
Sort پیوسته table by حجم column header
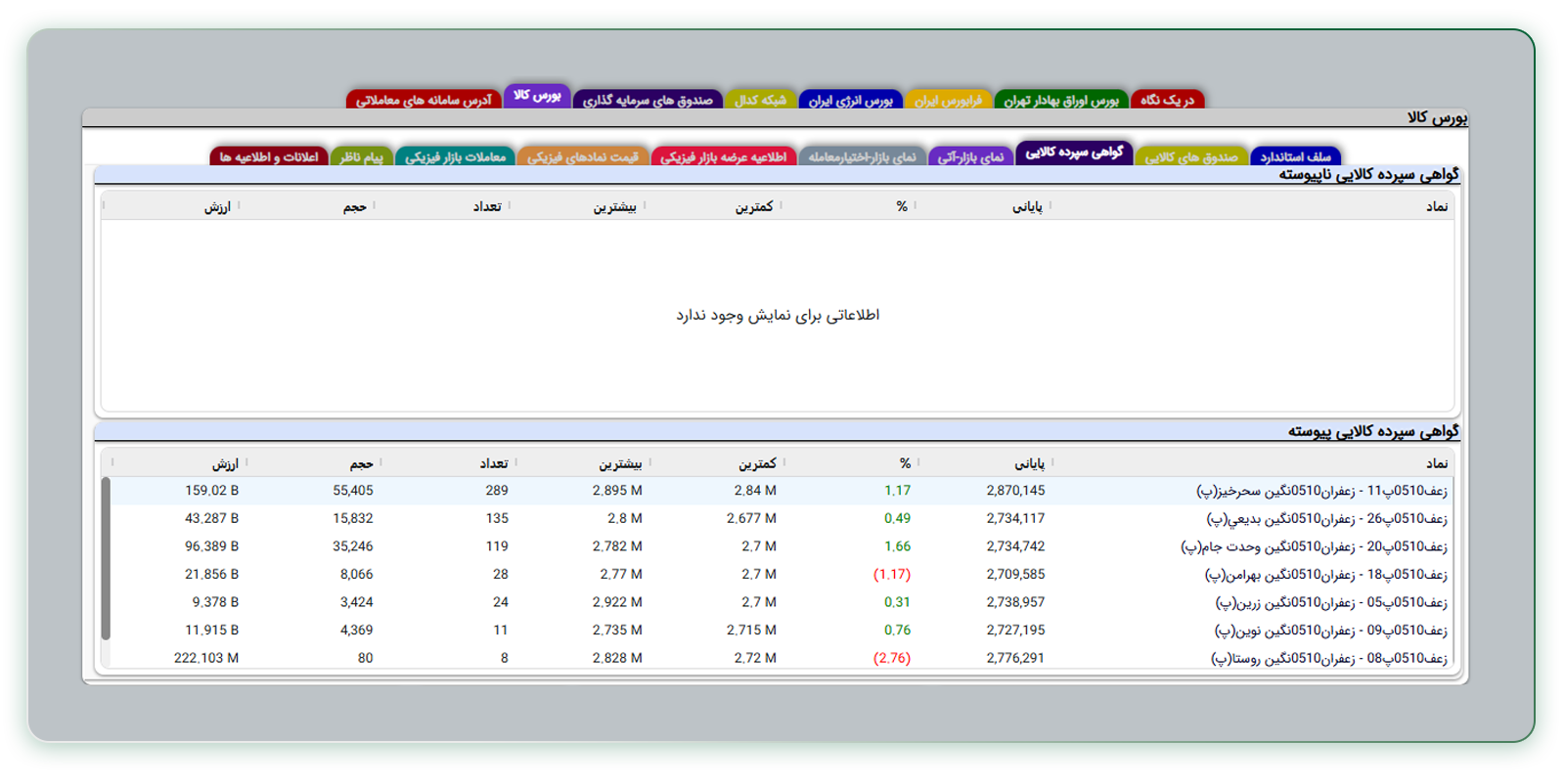pyautogui.click(x=362, y=463)
